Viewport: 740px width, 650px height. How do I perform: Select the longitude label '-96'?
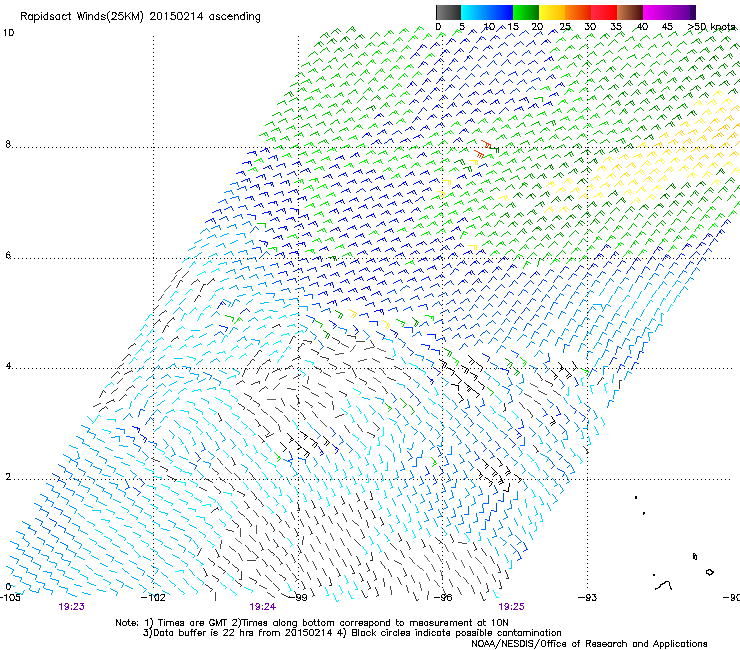443,598
